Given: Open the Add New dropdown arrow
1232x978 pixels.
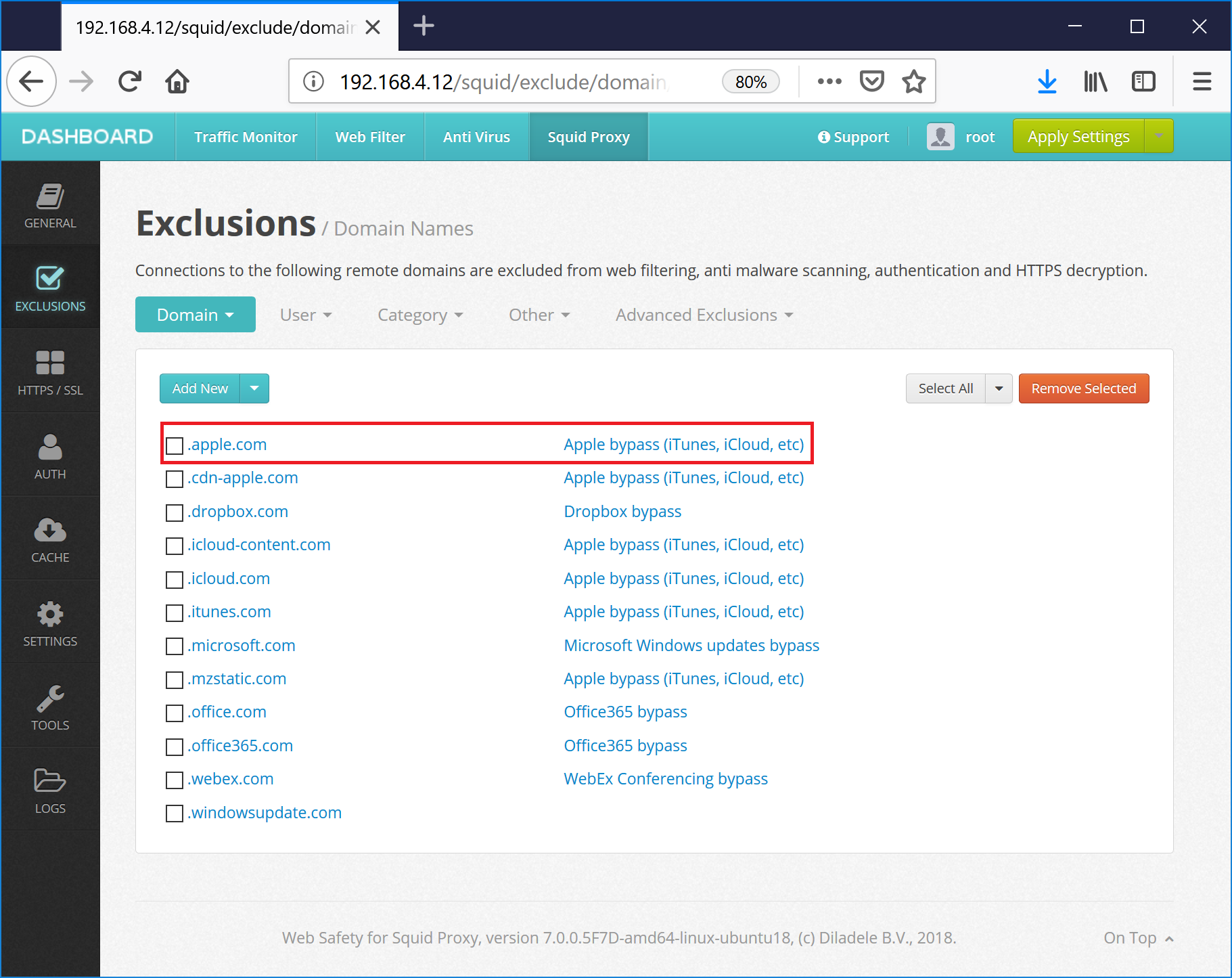Looking at the screenshot, I should [x=254, y=388].
